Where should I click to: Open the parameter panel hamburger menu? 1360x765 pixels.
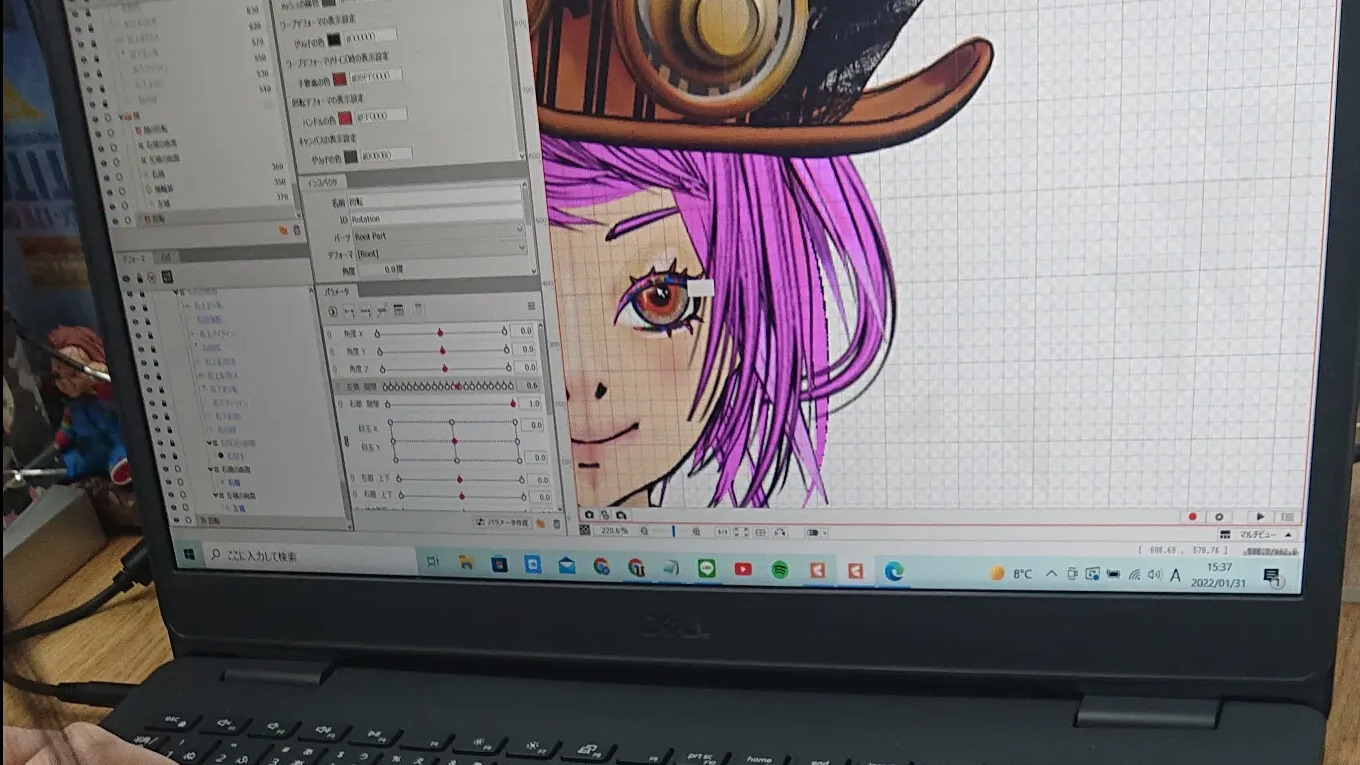pos(531,306)
